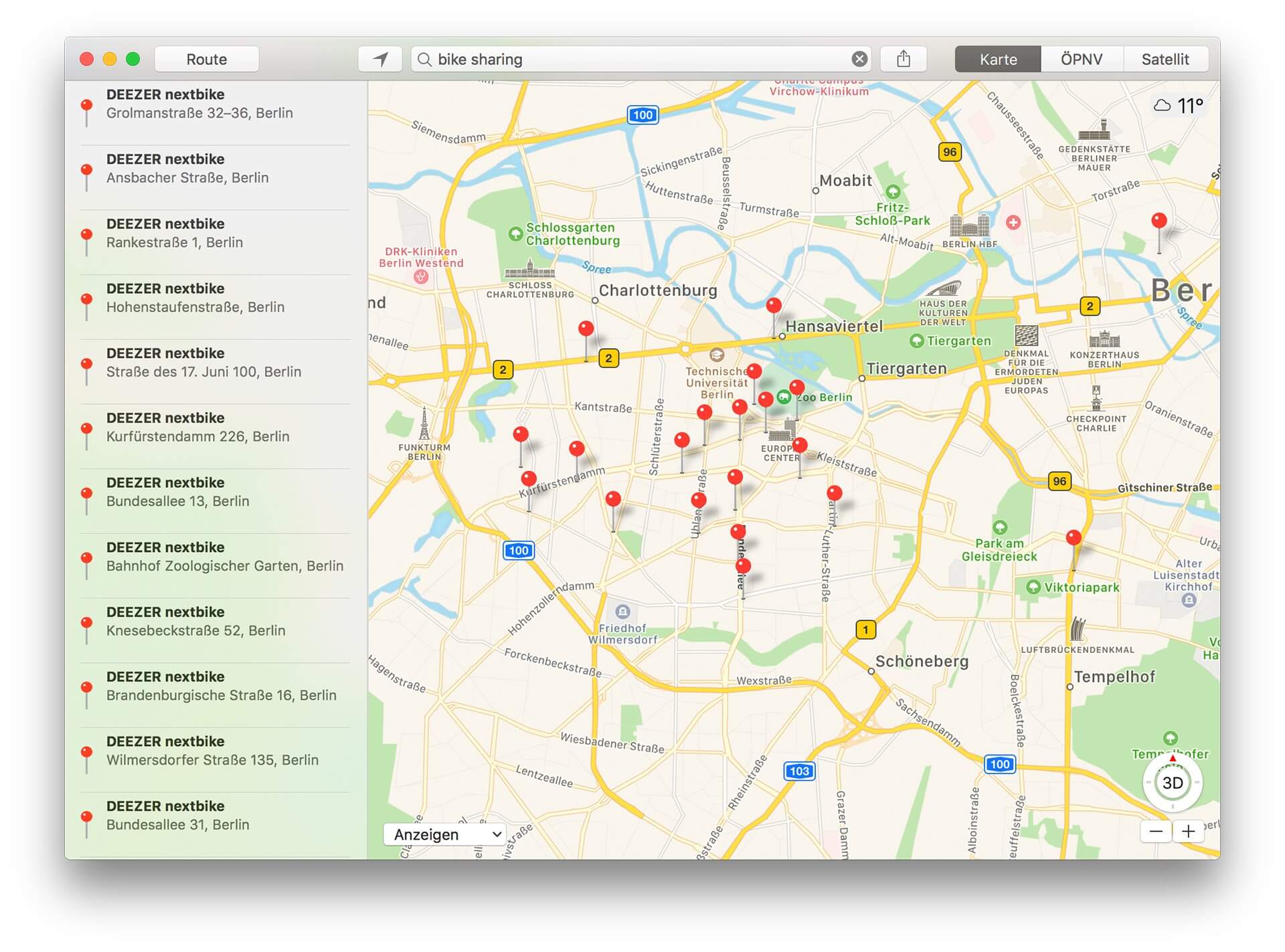Click the Berlin HBF station icon

pyautogui.click(x=969, y=226)
